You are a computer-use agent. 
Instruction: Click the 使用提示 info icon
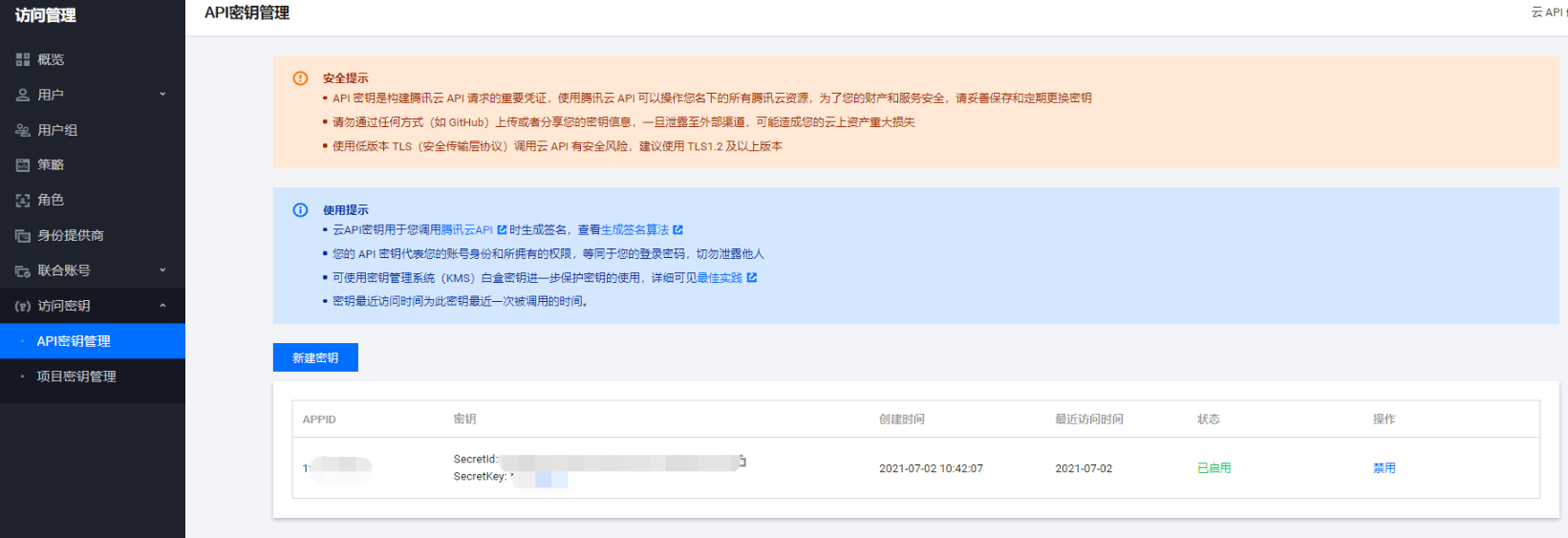coord(300,210)
